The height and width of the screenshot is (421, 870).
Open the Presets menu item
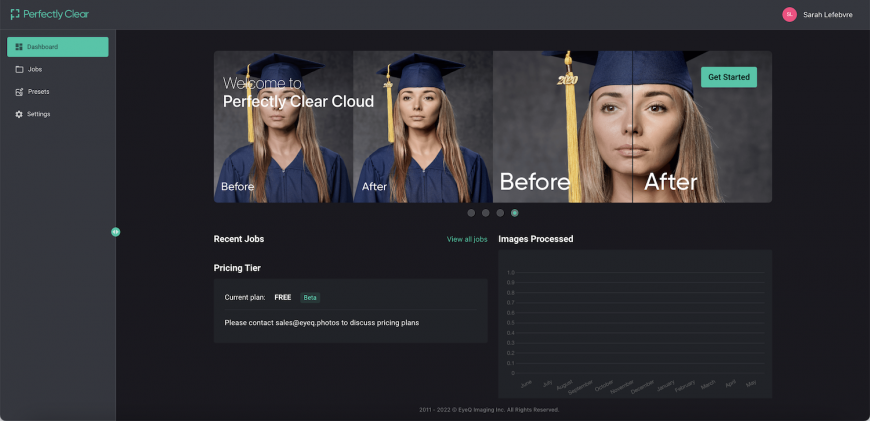click(58, 92)
